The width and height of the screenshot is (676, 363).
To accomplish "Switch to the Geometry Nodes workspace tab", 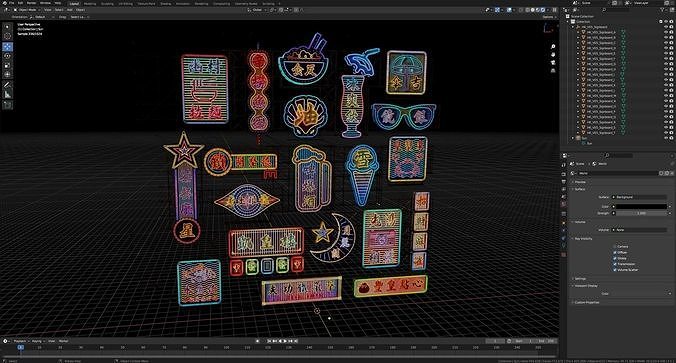I will click(246, 3).
